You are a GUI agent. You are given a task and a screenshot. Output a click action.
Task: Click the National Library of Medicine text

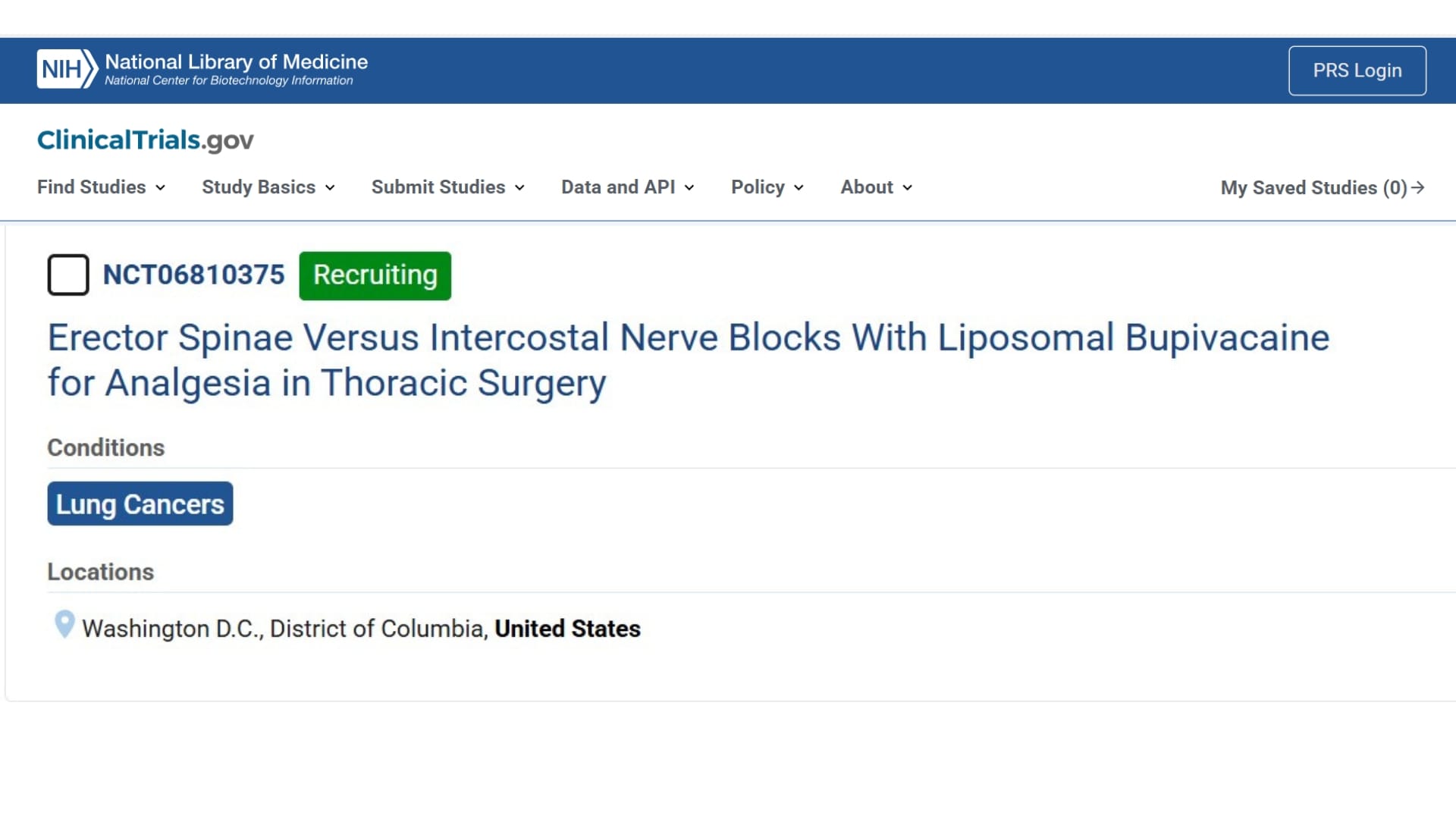pos(236,62)
